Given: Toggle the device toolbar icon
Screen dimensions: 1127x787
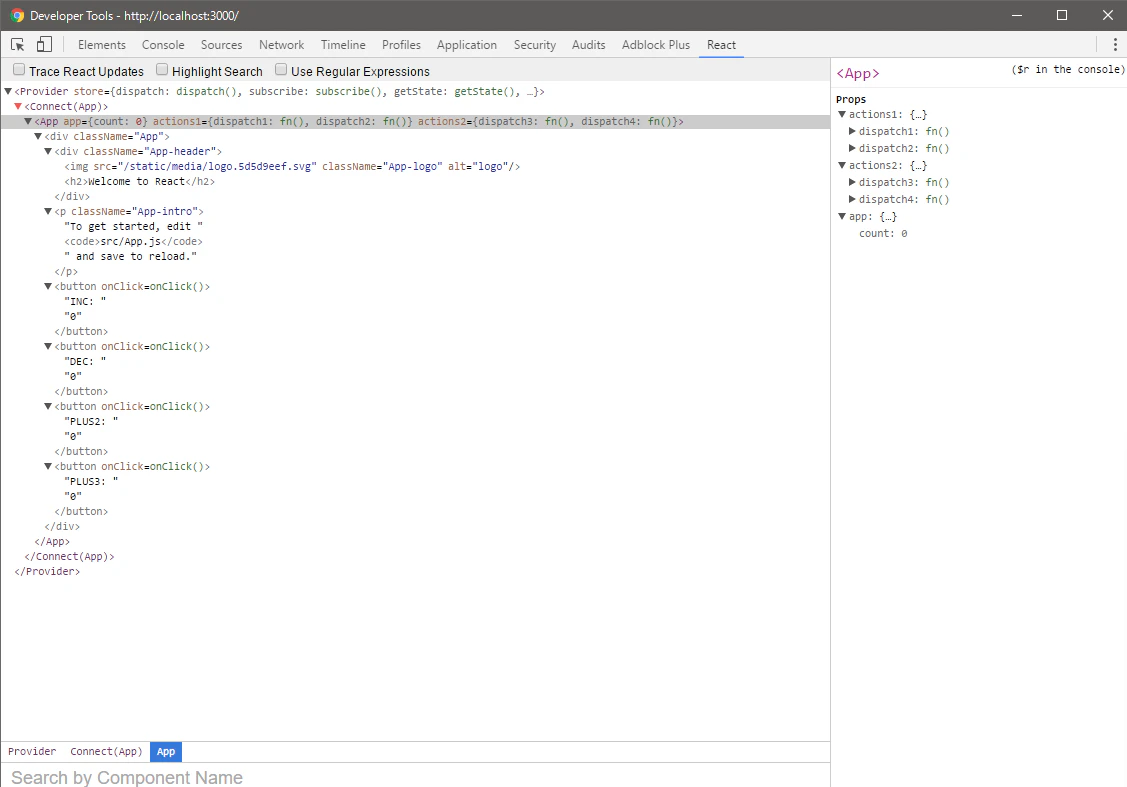Looking at the screenshot, I should (x=45, y=45).
